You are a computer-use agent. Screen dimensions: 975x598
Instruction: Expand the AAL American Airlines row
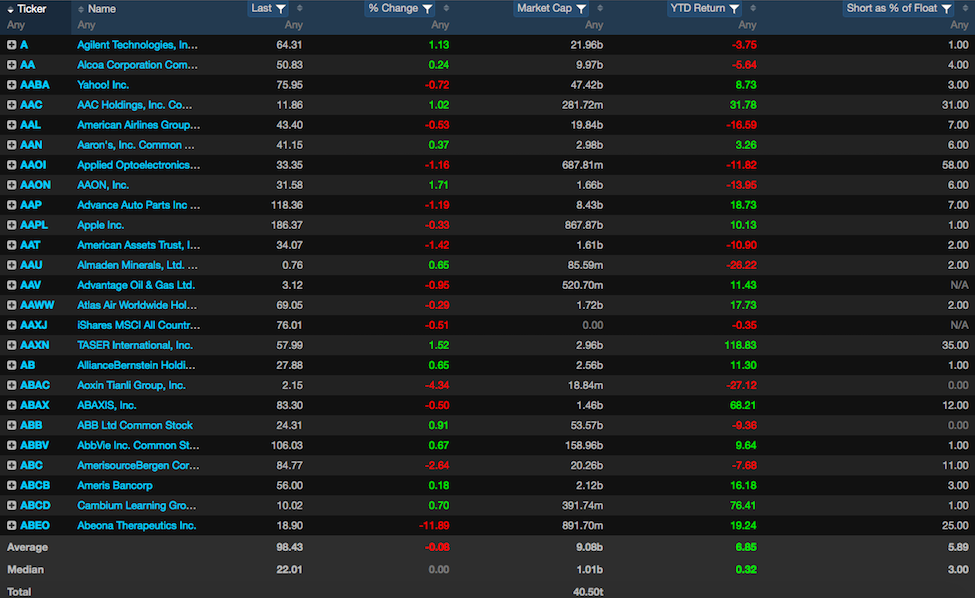(11, 125)
